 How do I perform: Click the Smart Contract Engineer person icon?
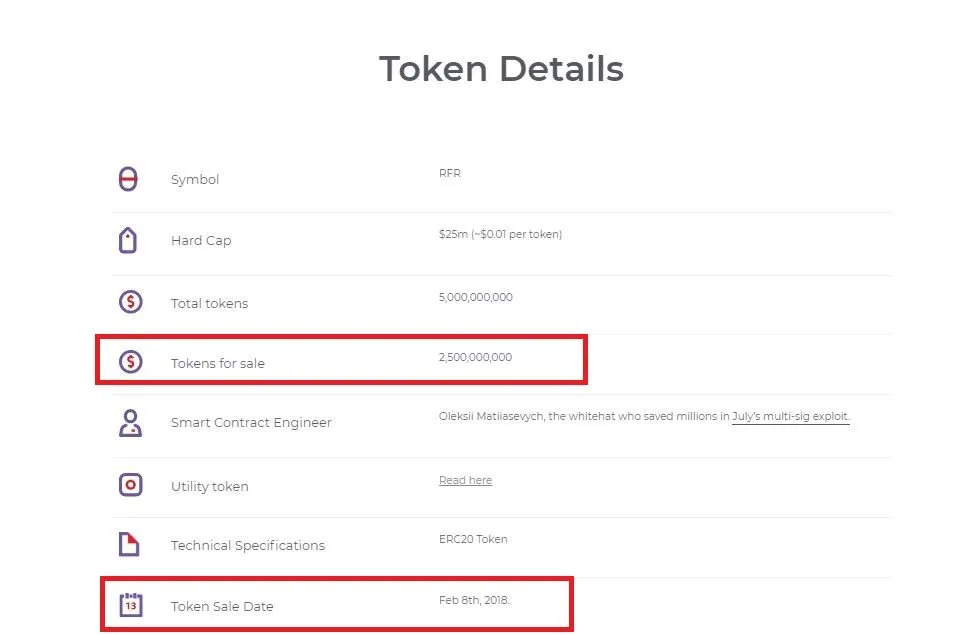pyautogui.click(x=130, y=423)
